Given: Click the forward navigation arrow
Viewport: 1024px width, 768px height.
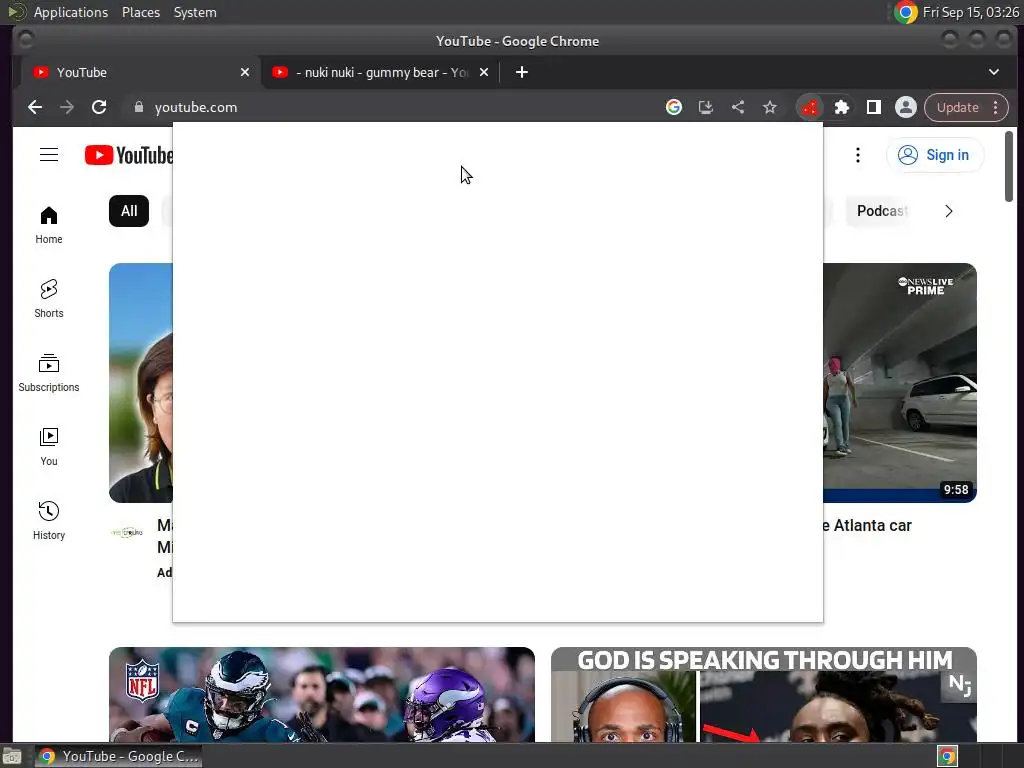Looking at the screenshot, I should tap(67, 107).
